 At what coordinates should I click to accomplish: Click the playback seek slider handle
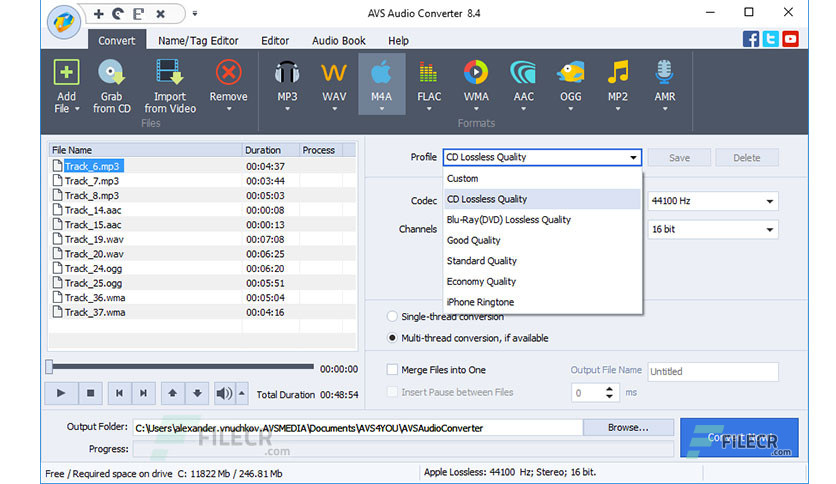click(49, 367)
